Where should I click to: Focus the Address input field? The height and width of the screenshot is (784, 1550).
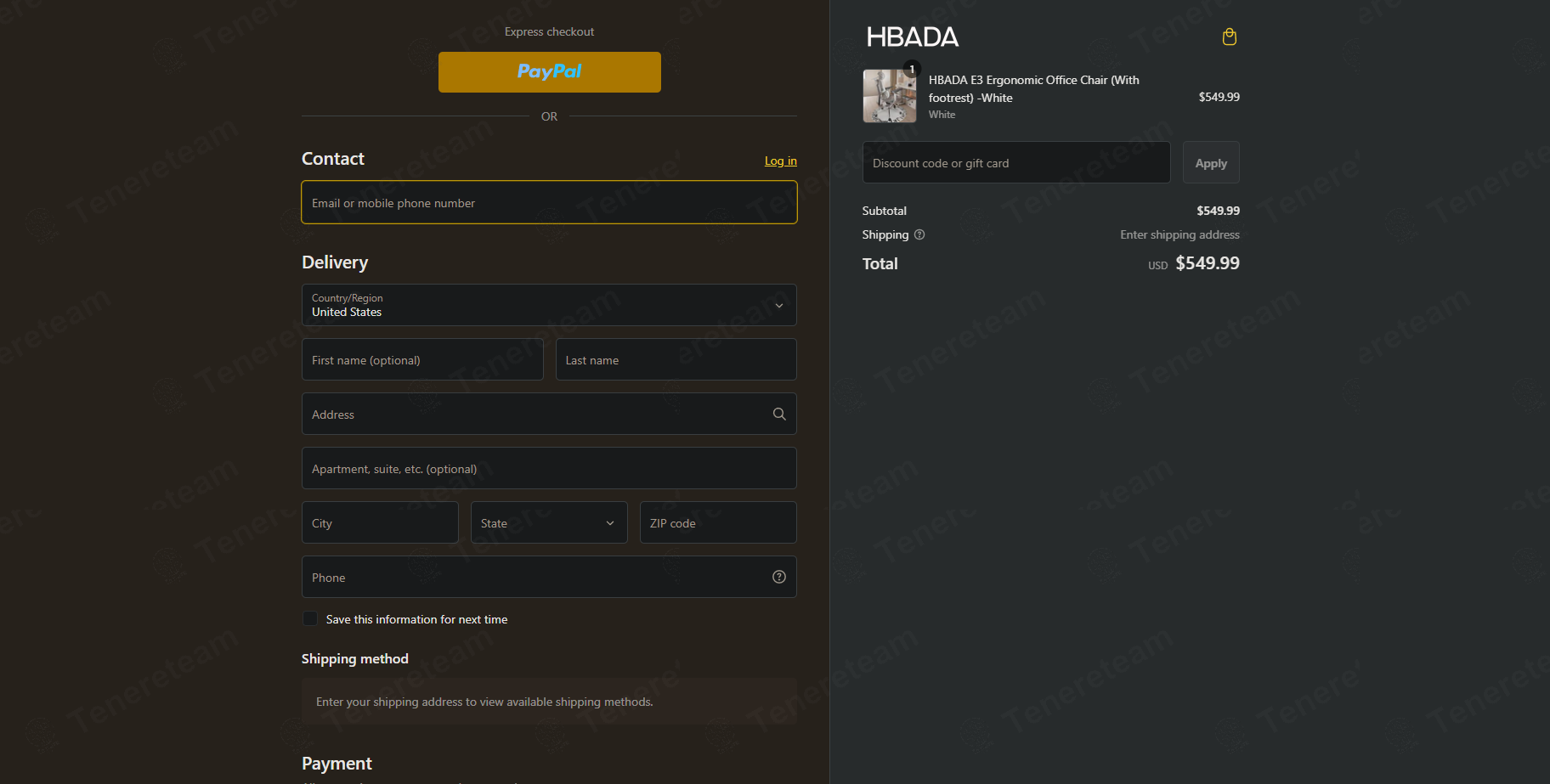(x=549, y=414)
